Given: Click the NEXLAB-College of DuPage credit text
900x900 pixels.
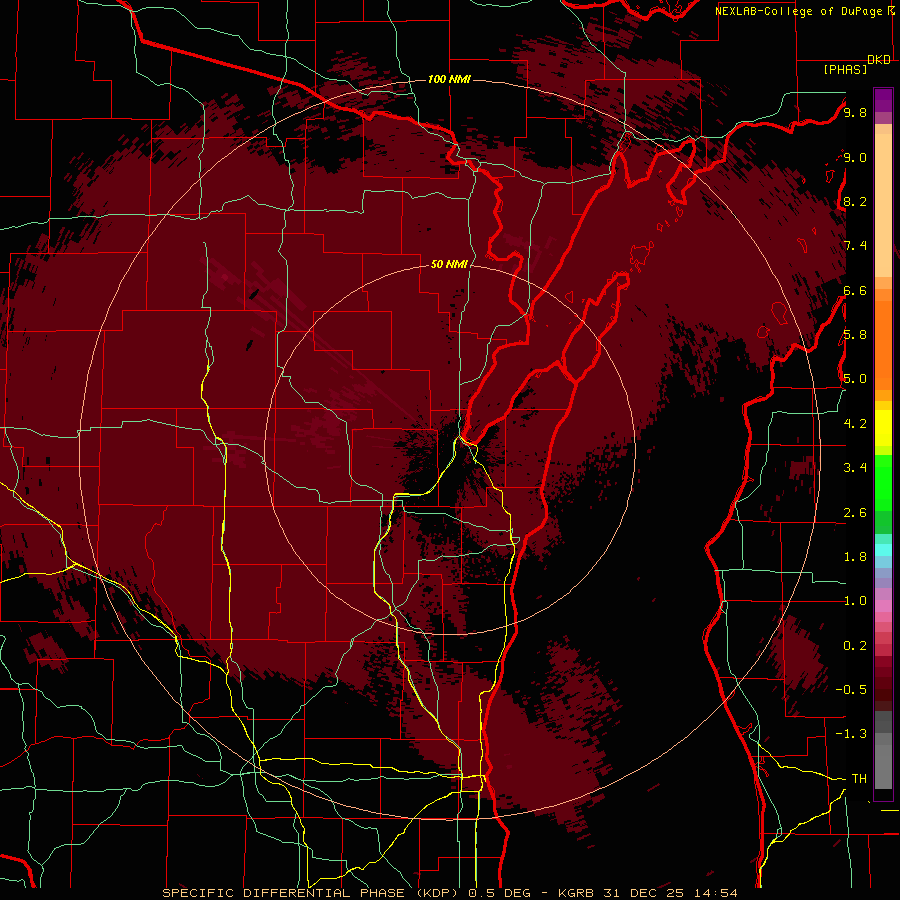Looking at the screenshot, I should point(801,11).
